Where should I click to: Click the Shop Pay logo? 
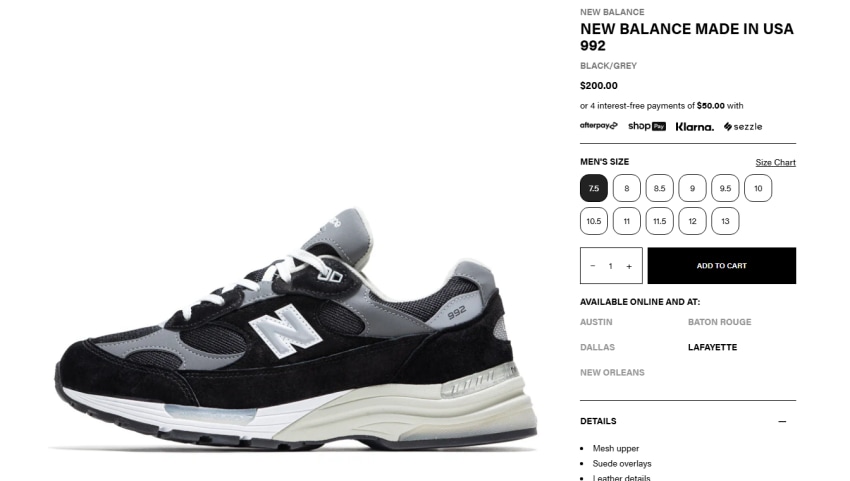(x=647, y=126)
